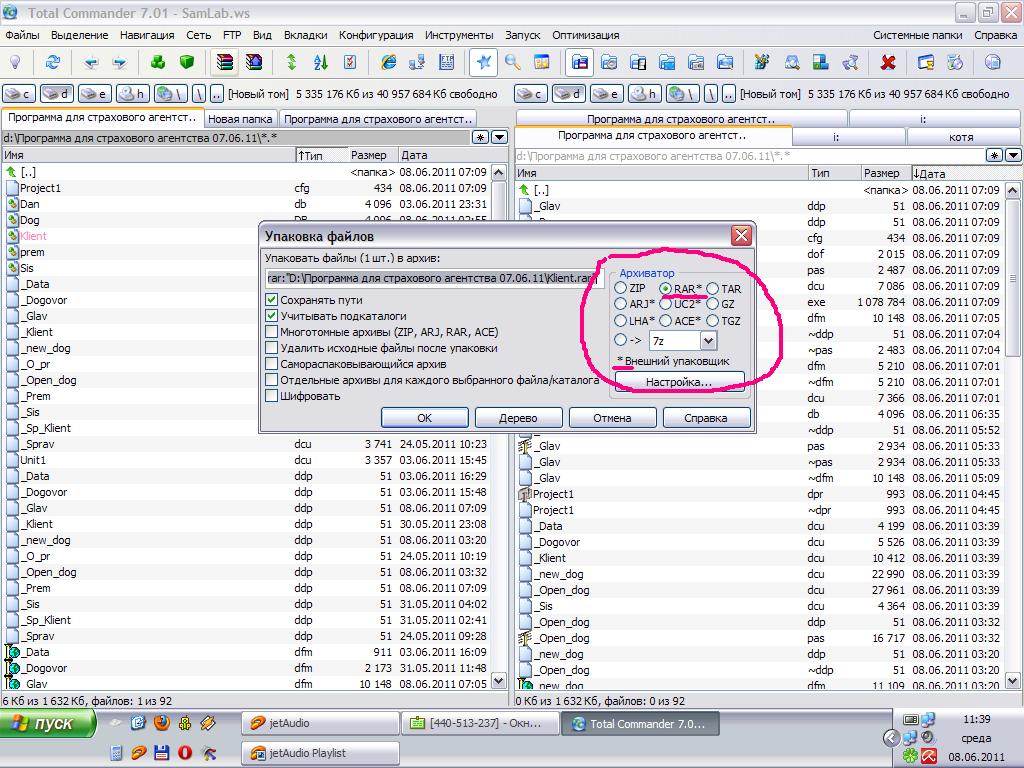Go back using left arrow toolbar icon
The image size is (1024, 768).
point(91,63)
